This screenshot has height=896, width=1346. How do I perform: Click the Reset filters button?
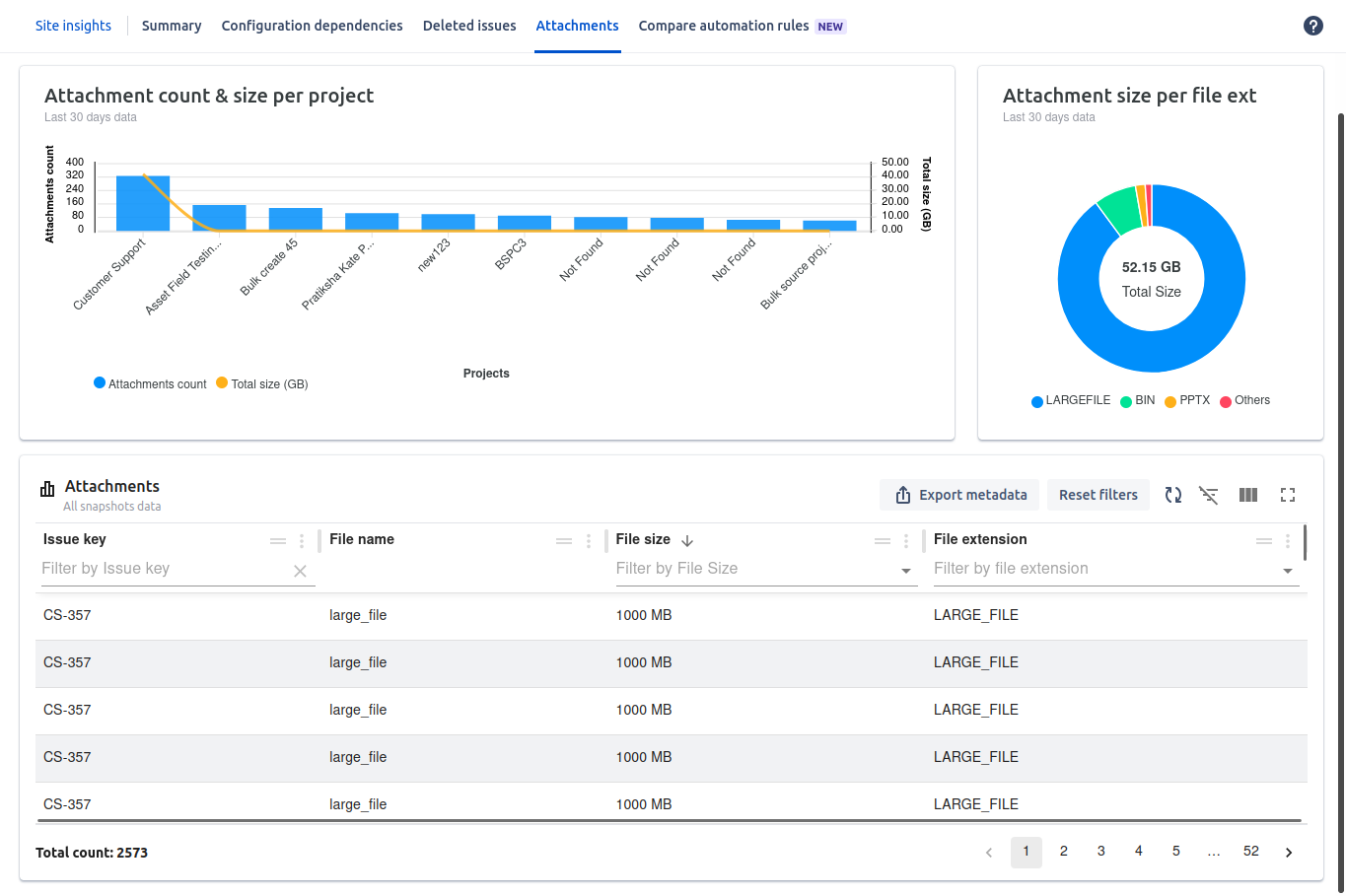[1098, 495]
